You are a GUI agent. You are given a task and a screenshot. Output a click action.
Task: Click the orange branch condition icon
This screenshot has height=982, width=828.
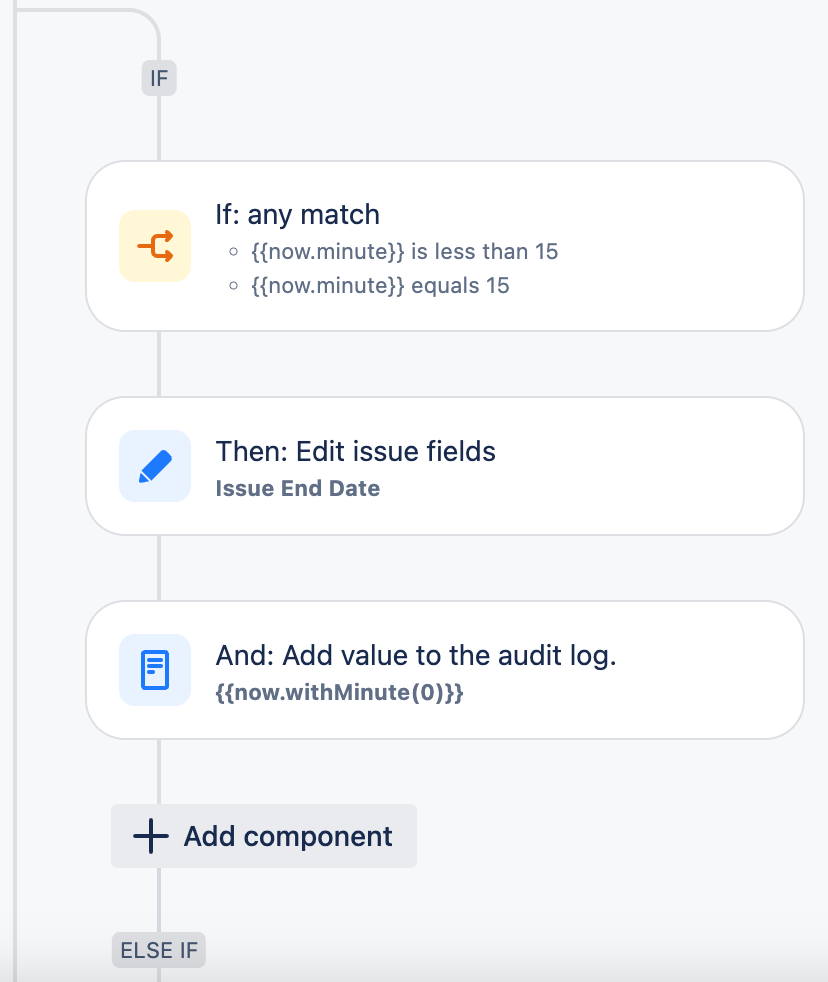(155, 246)
